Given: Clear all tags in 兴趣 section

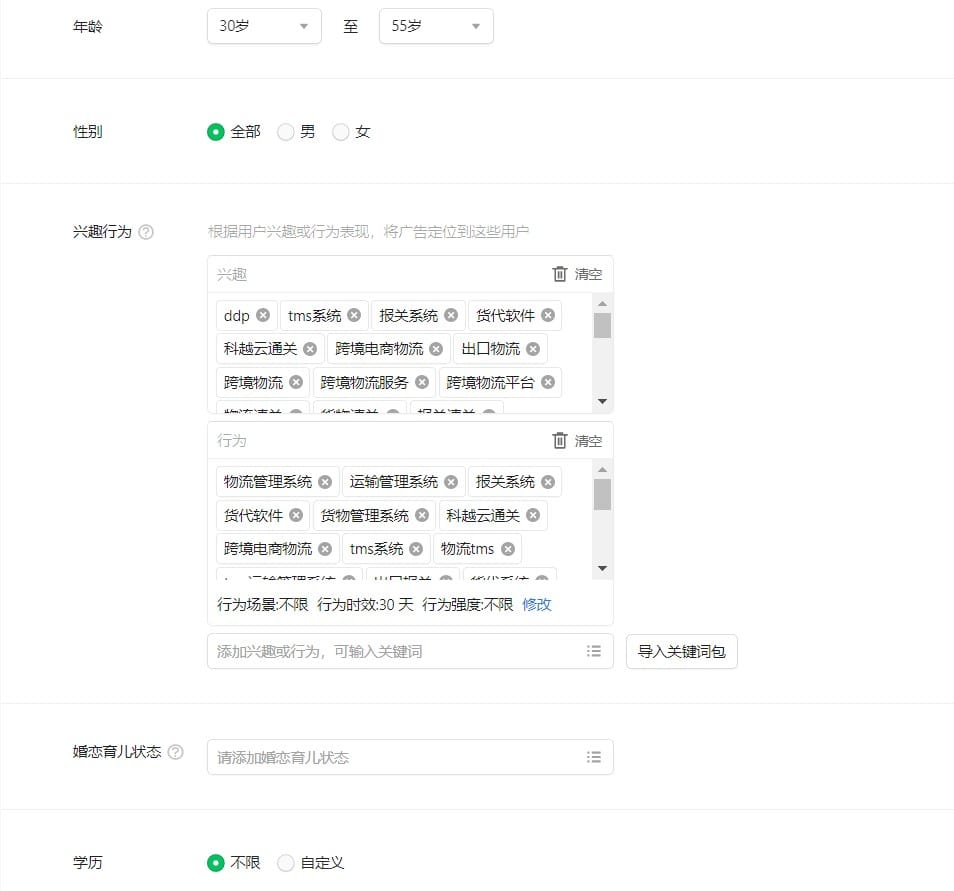Looking at the screenshot, I should pyautogui.click(x=577, y=274).
